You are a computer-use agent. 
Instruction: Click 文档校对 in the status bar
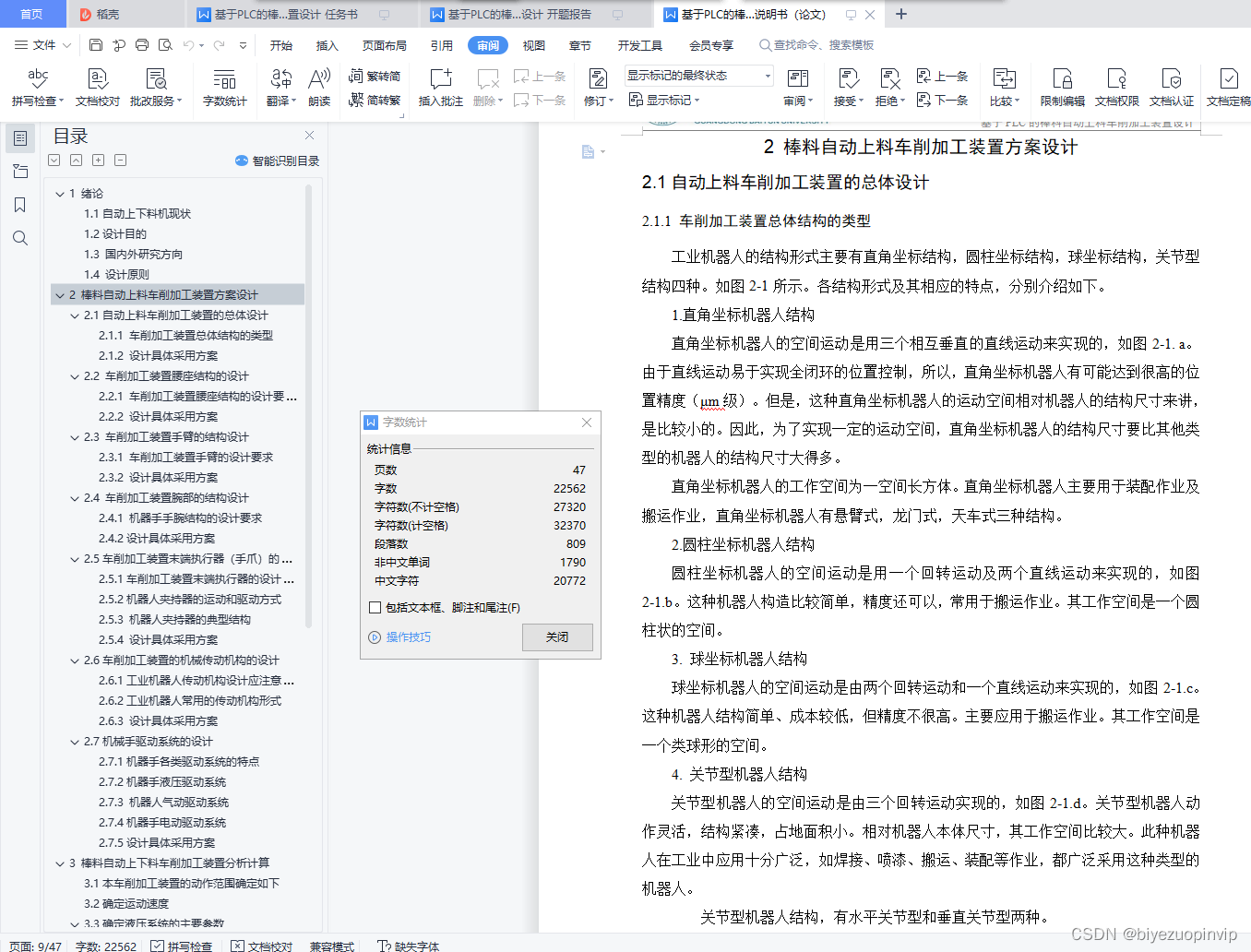[262, 946]
